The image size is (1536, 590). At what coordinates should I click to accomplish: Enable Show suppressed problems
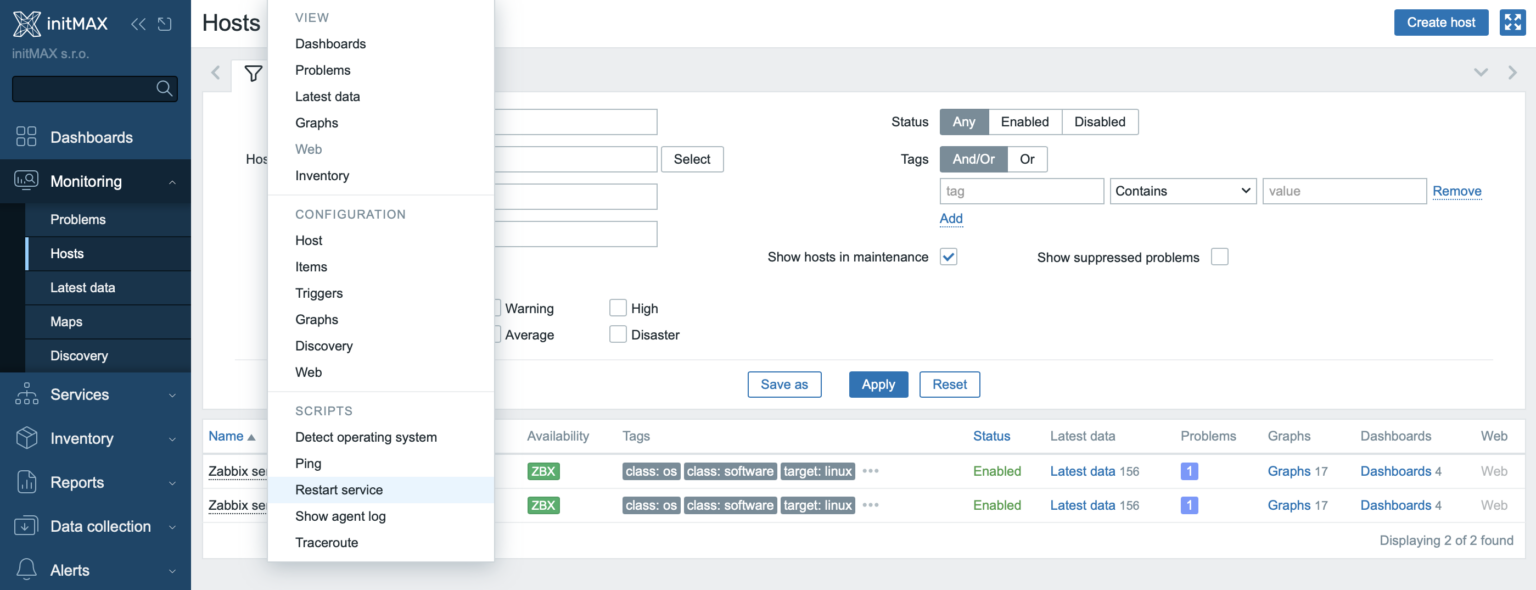click(x=1219, y=256)
